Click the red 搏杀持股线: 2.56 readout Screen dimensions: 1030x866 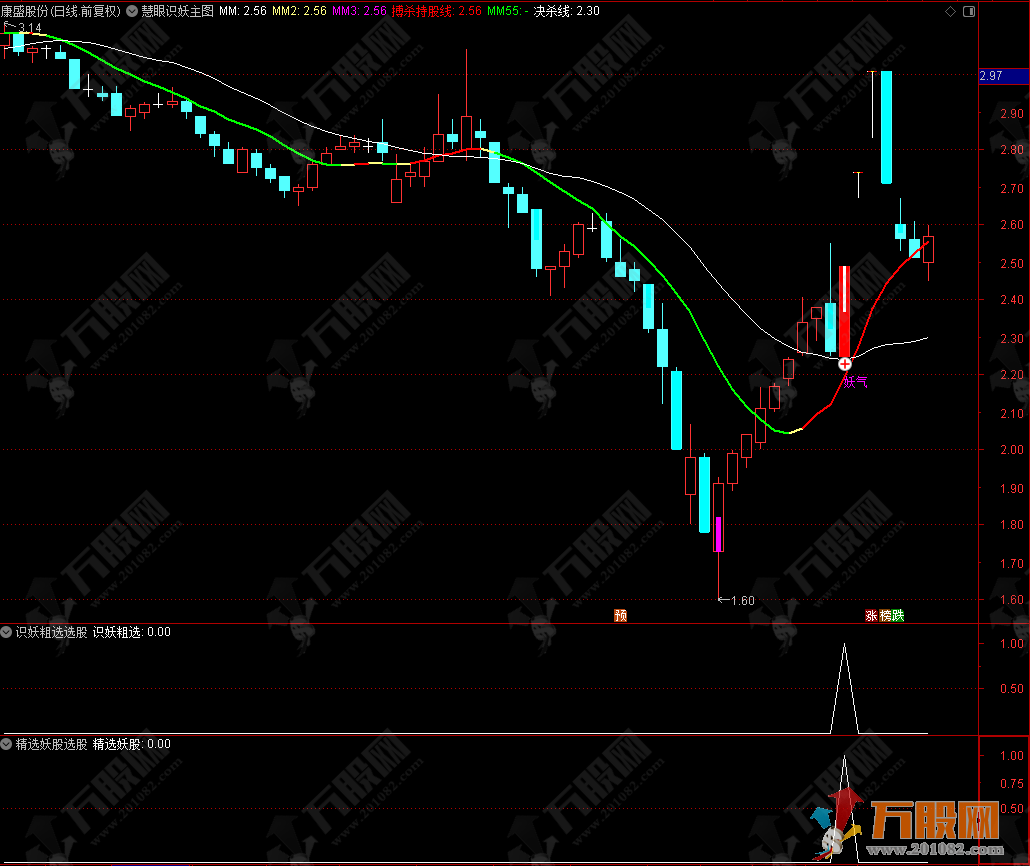tap(437, 11)
